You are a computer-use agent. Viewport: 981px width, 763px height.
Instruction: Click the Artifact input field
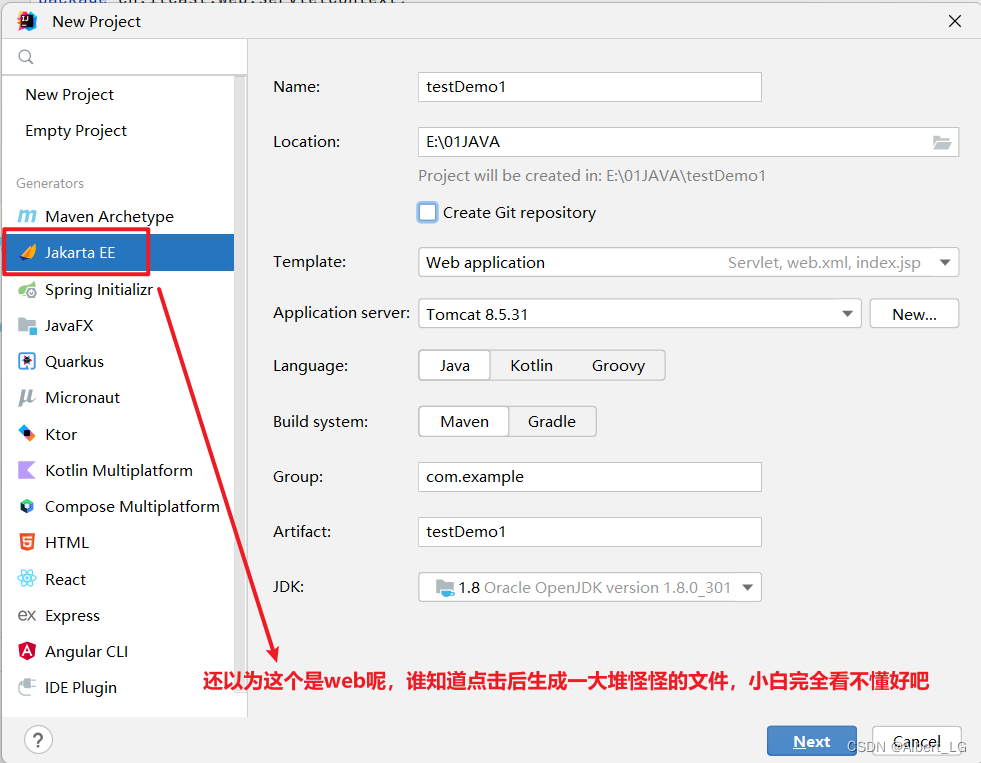pyautogui.click(x=589, y=532)
